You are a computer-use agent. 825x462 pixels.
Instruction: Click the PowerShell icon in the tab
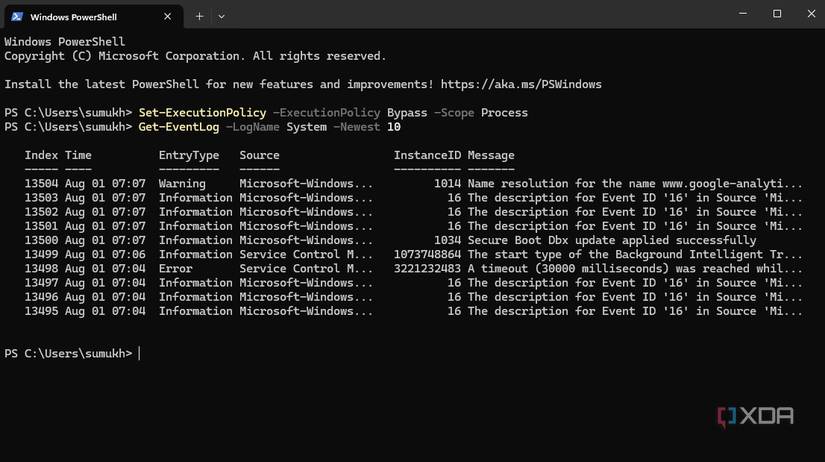[17, 17]
